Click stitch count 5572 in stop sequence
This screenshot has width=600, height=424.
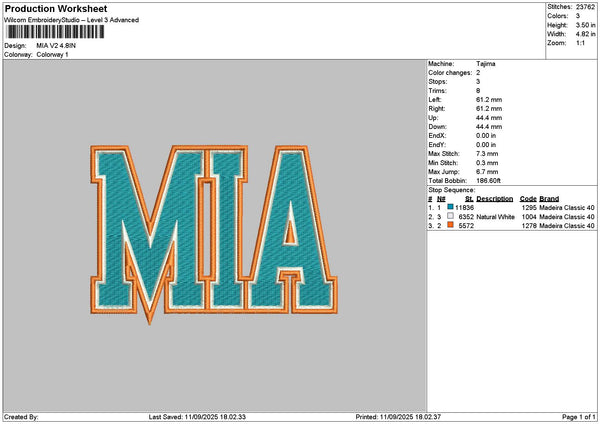click(466, 226)
